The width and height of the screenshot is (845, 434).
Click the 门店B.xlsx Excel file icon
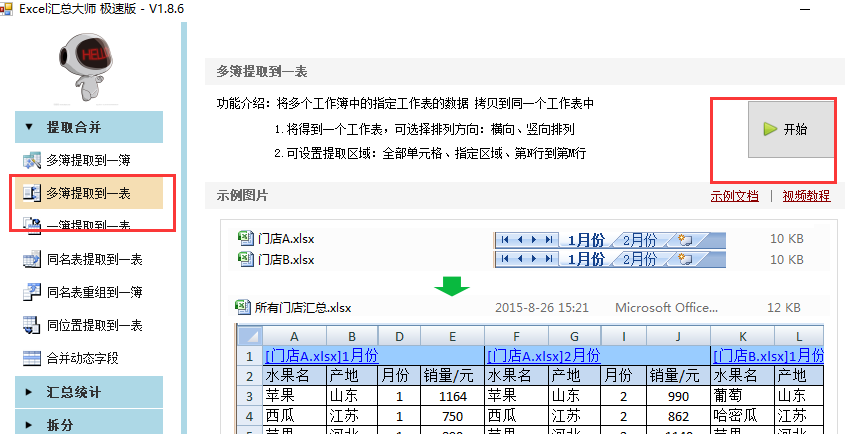246,259
